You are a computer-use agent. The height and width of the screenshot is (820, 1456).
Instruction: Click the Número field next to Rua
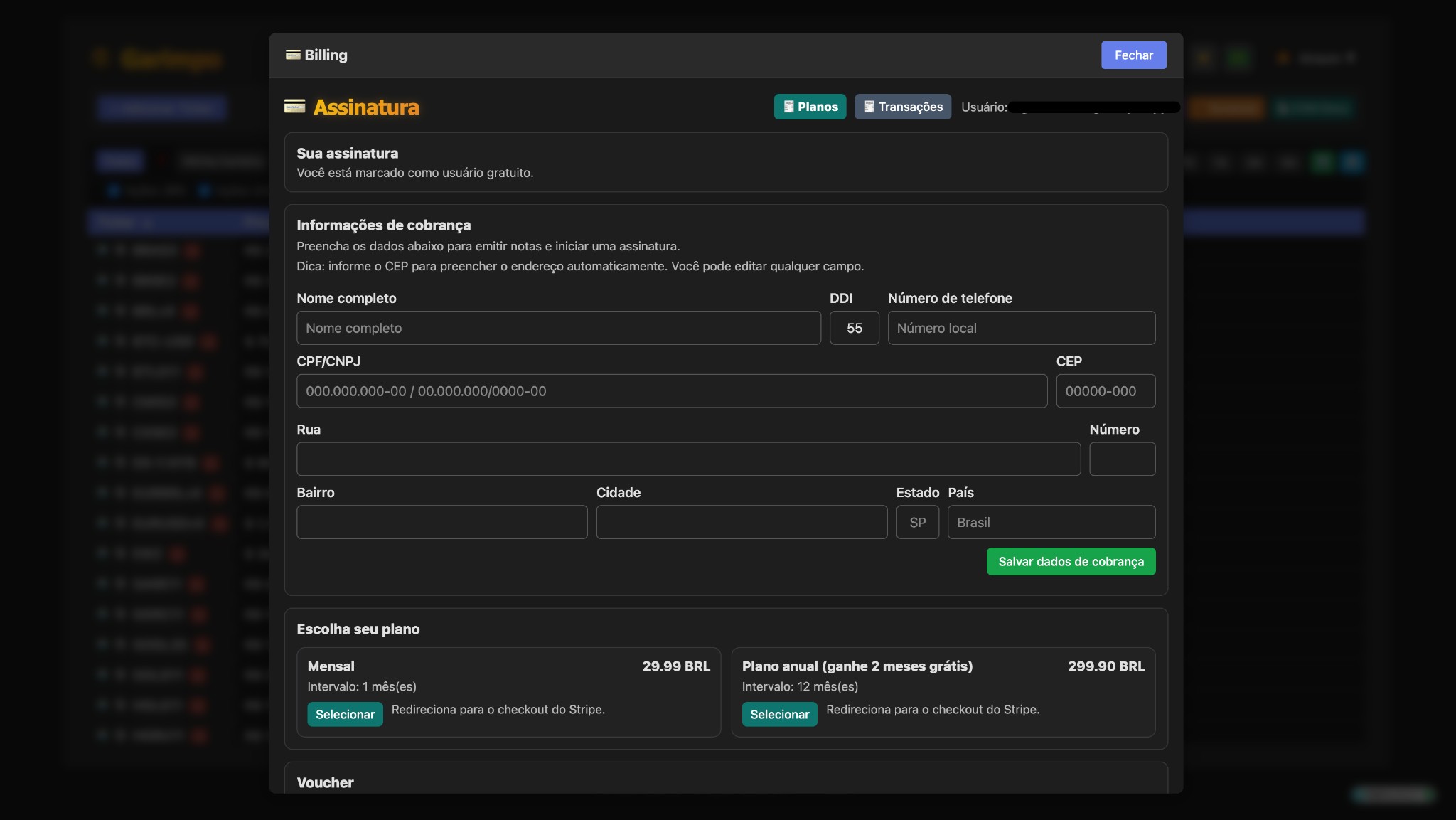pos(1122,459)
